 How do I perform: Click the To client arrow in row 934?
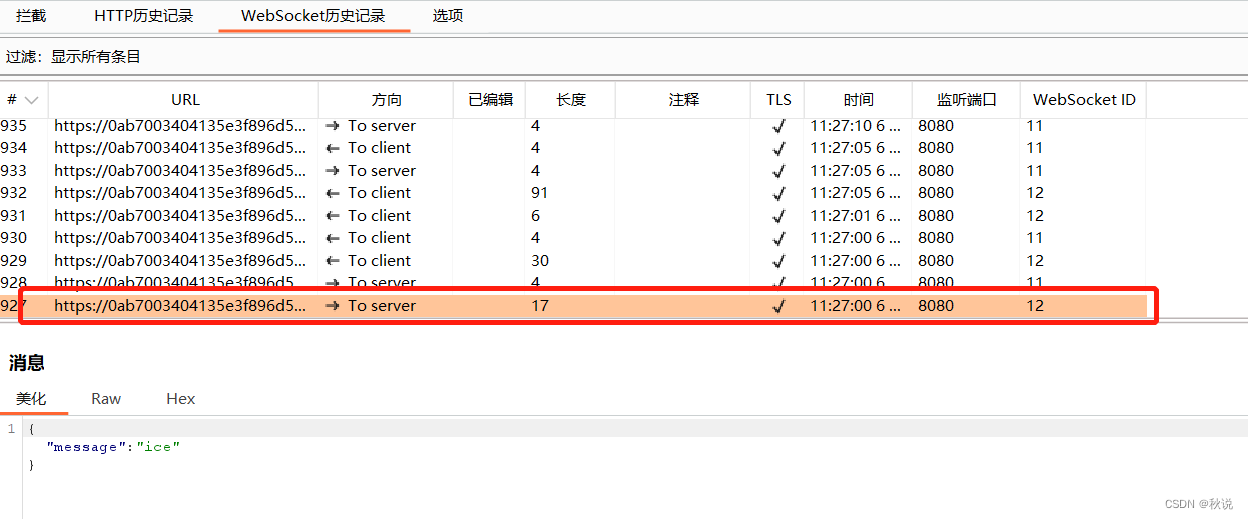click(x=333, y=148)
